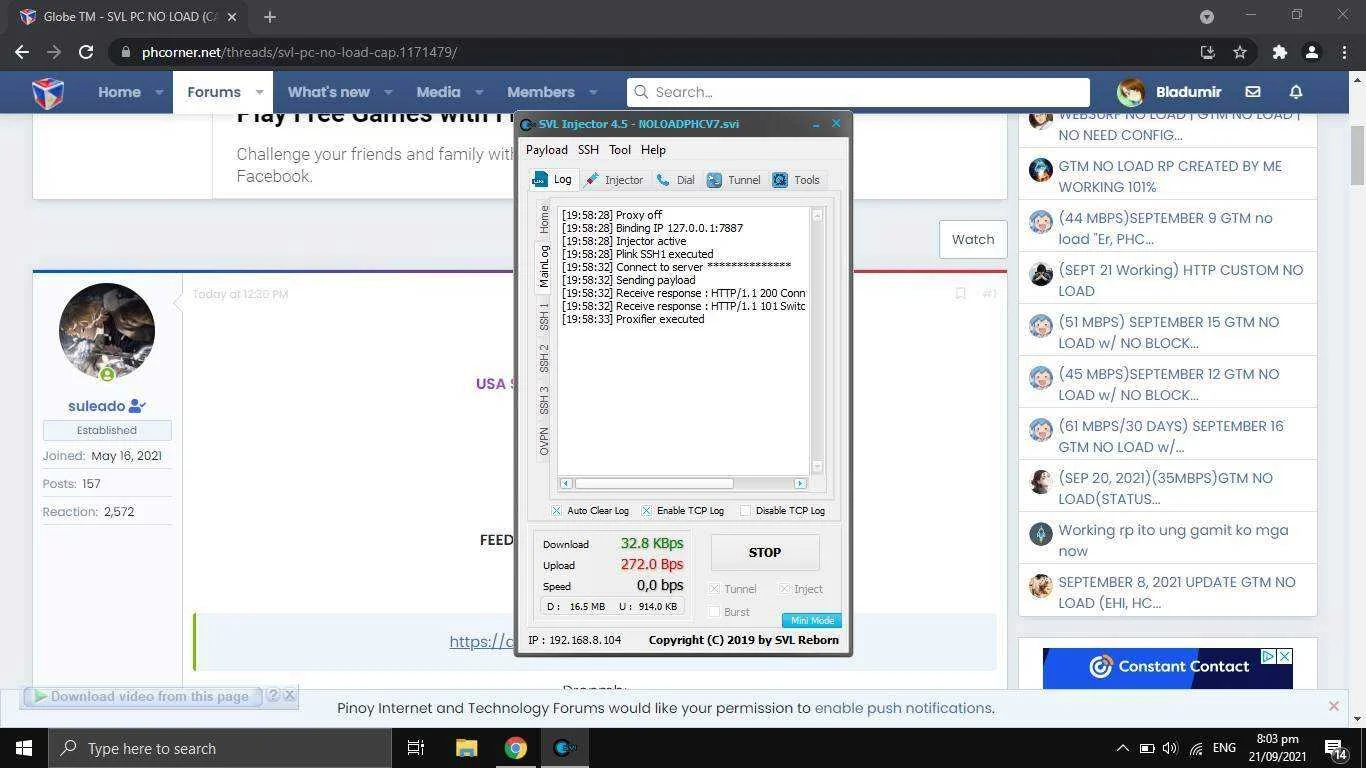Click the Watch thread button

[973, 239]
